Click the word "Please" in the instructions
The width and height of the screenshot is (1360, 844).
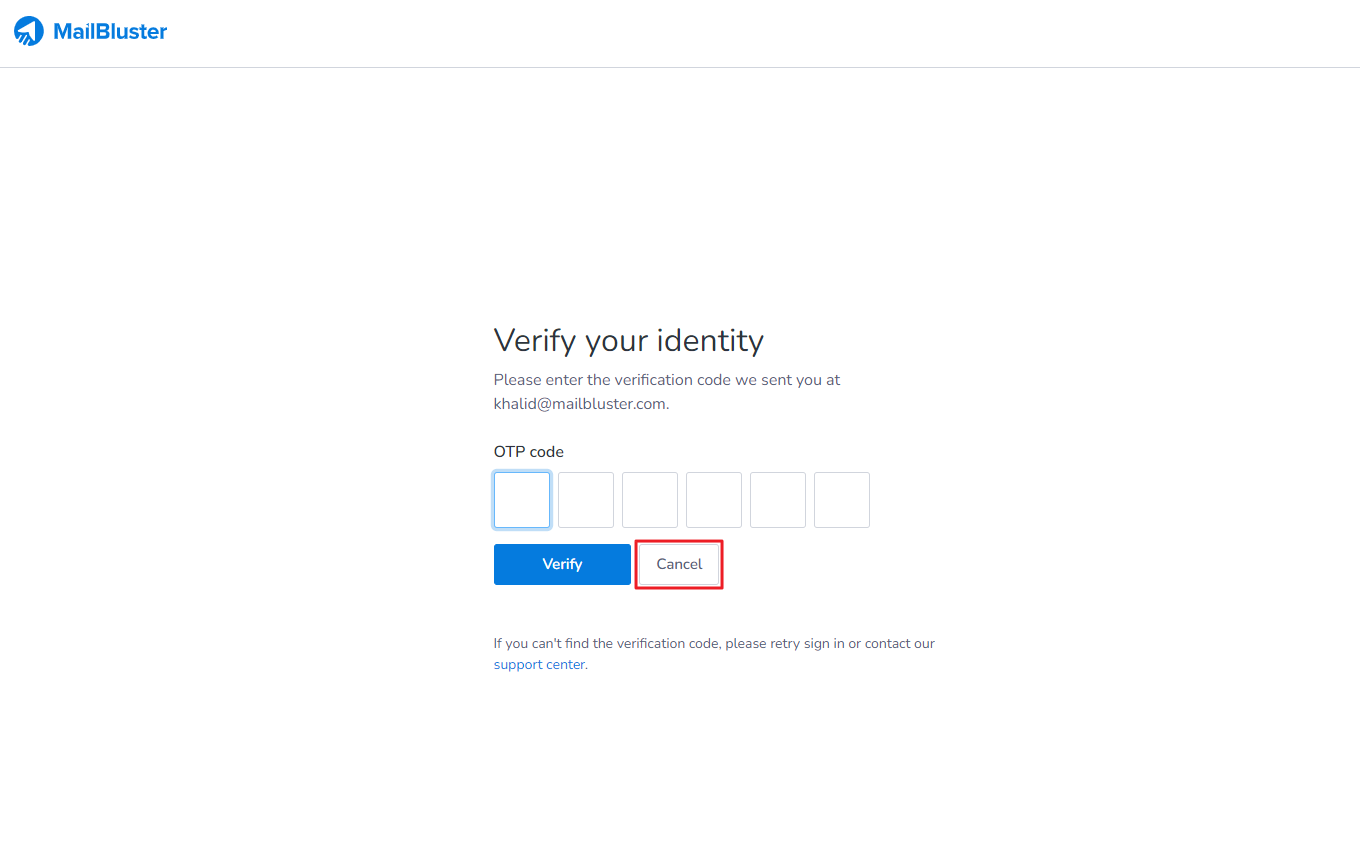pyautogui.click(x=516, y=380)
